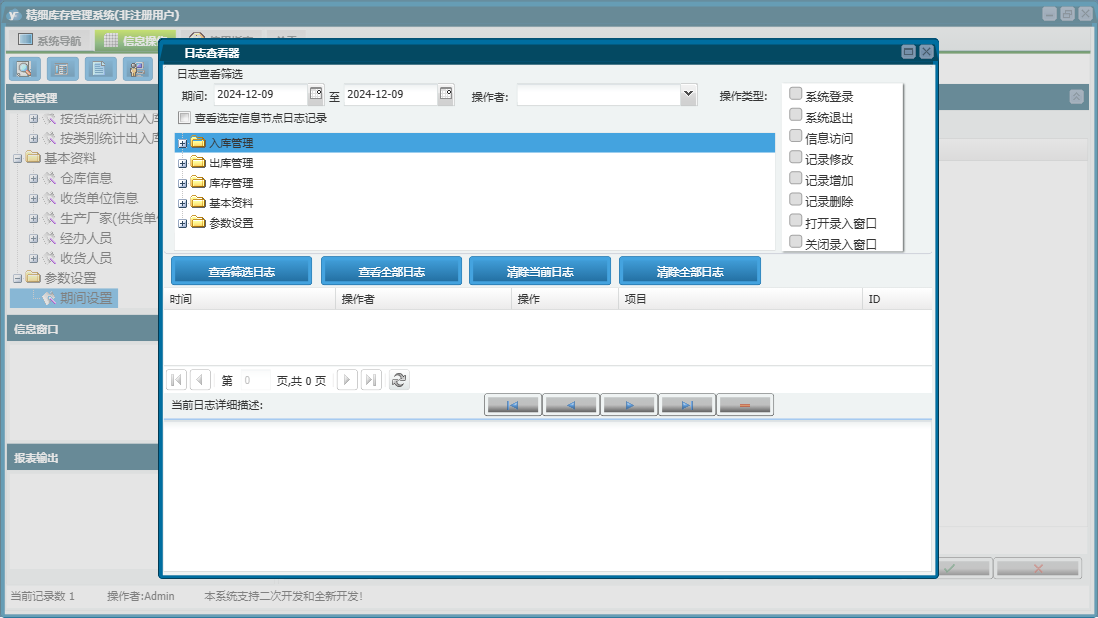
Task: Go to last page of log table
Action: pos(371,380)
